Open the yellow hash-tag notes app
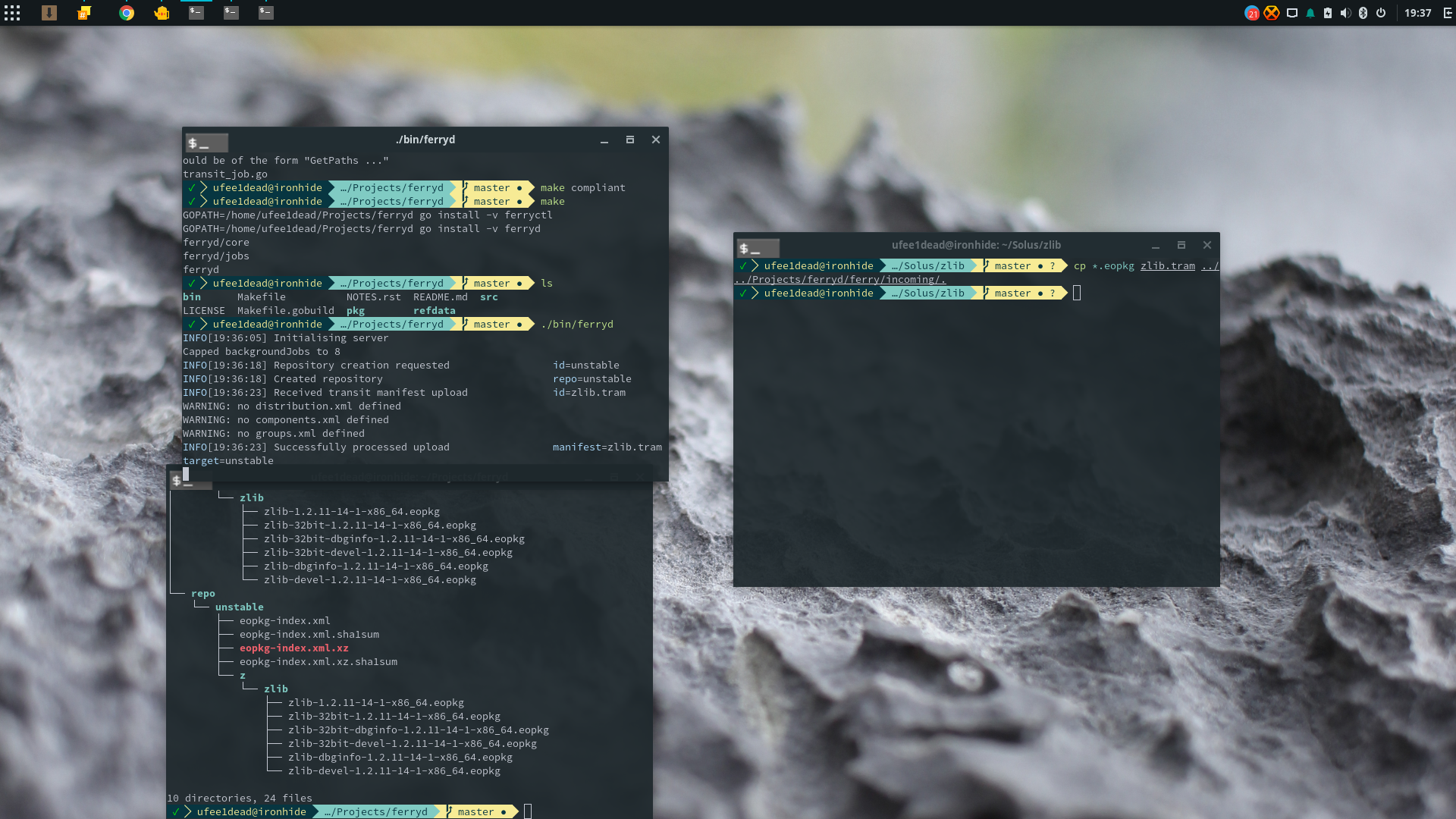1456x819 pixels. (x=84, y=13)
